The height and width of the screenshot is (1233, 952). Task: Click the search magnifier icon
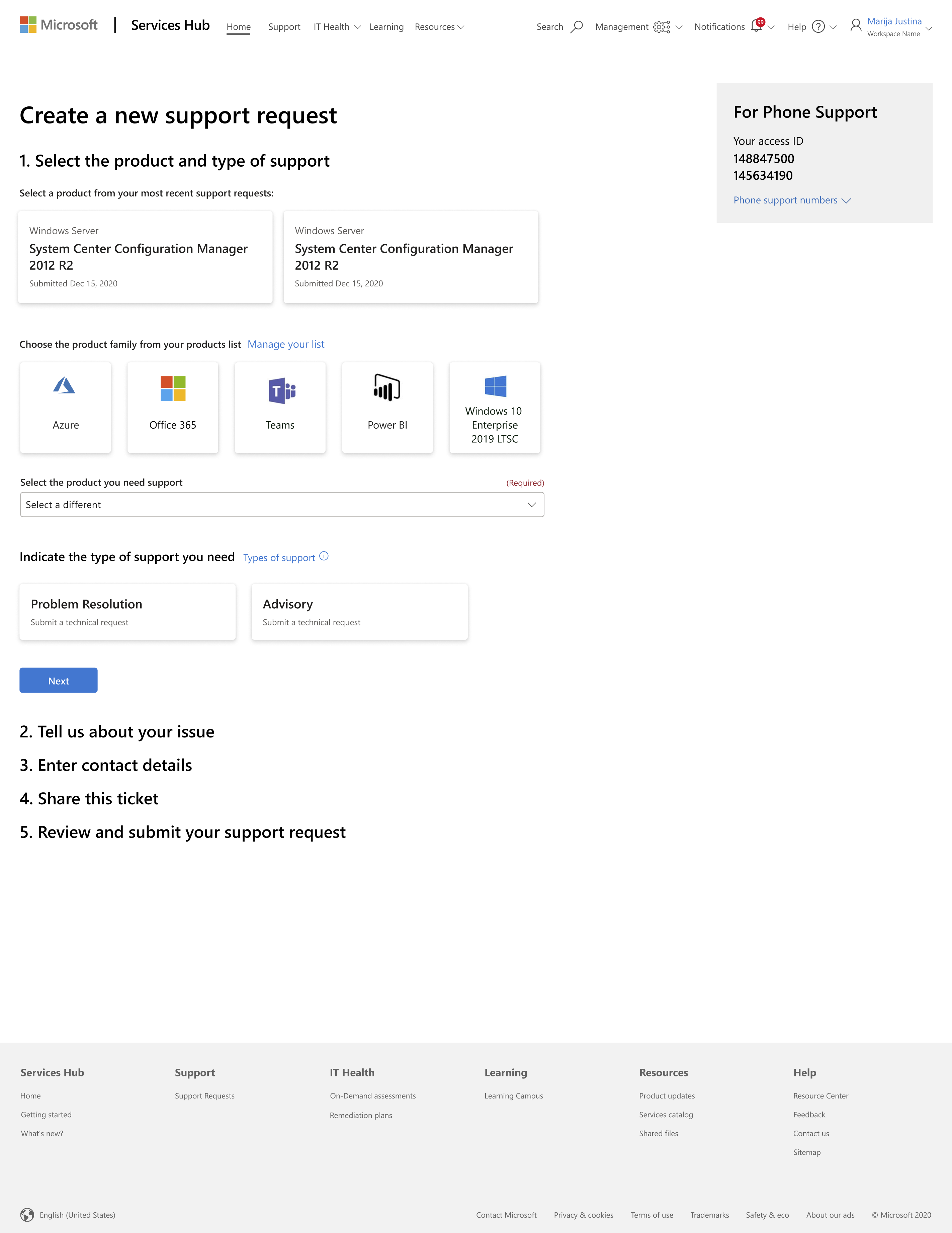pos(577,26)
